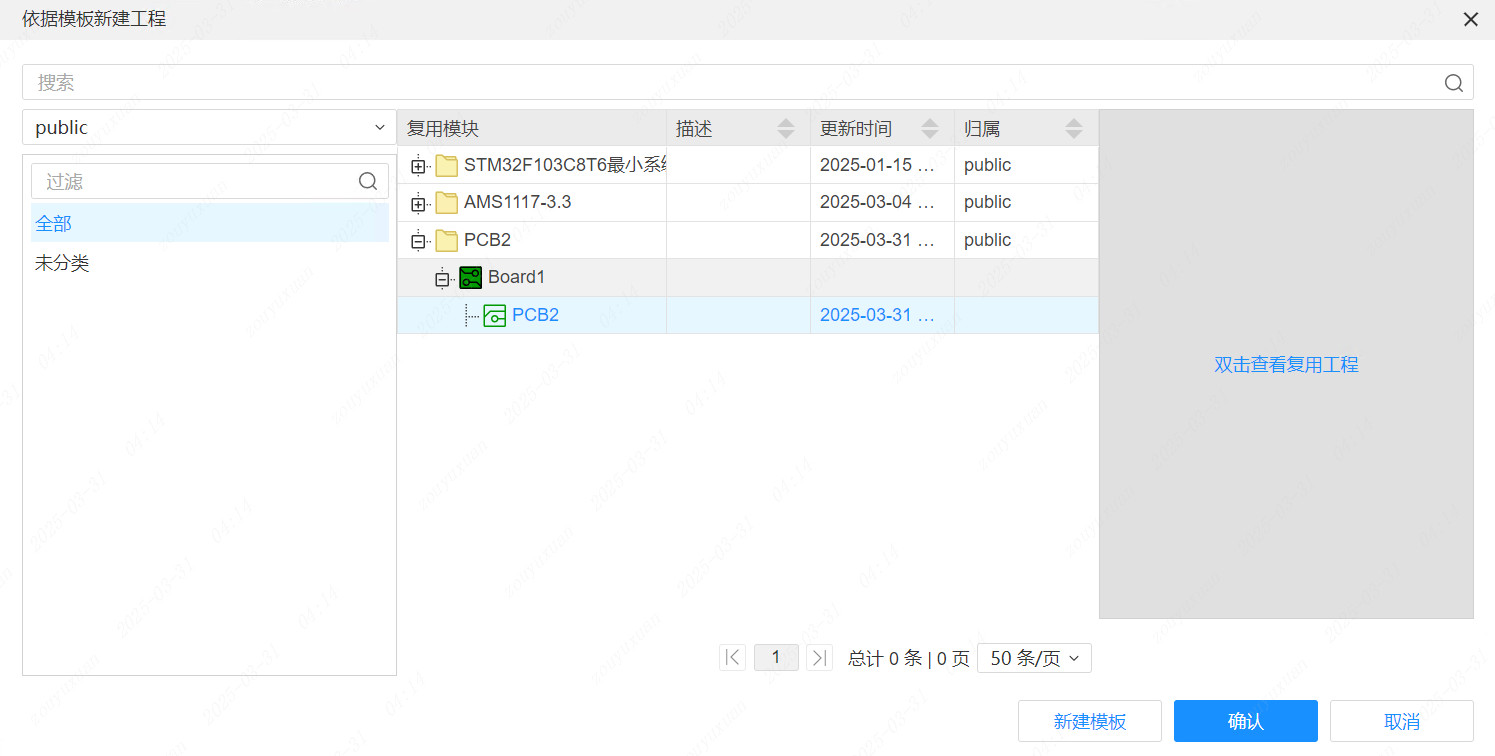This screenshot has width=1495, height=756.
Task: Click the 确认 button
Action: tap(1245, 721)
